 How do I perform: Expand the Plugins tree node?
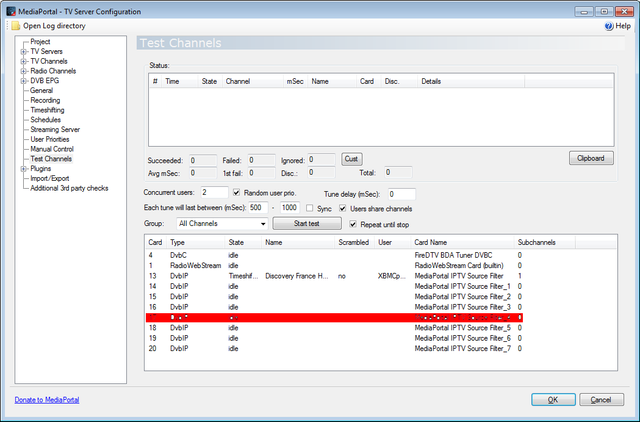pos(24,169)
